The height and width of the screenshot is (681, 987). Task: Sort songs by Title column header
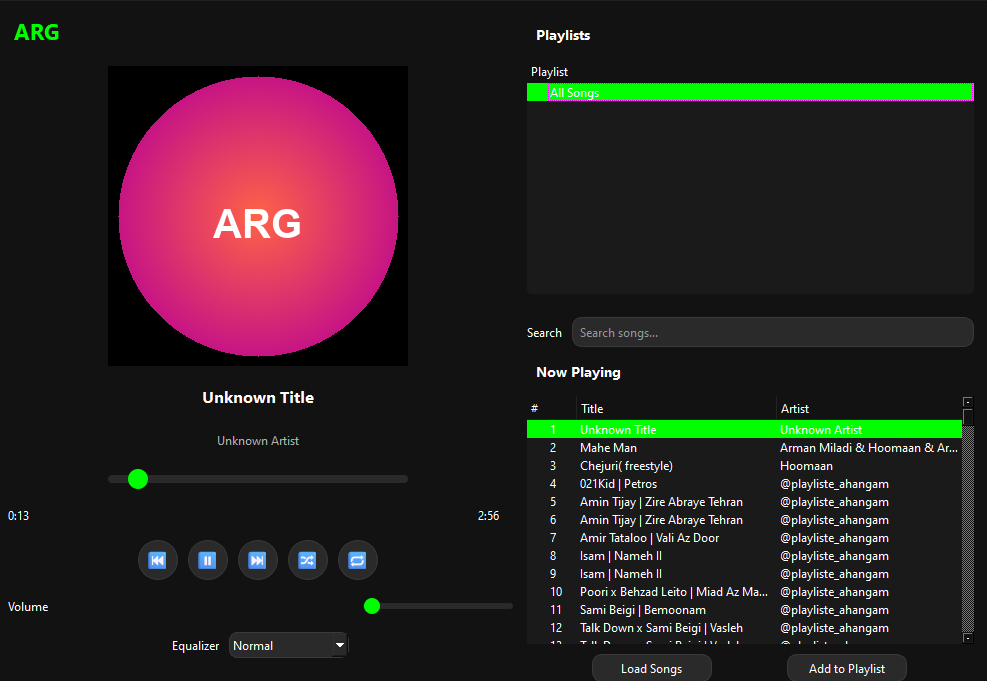[676, 408]
